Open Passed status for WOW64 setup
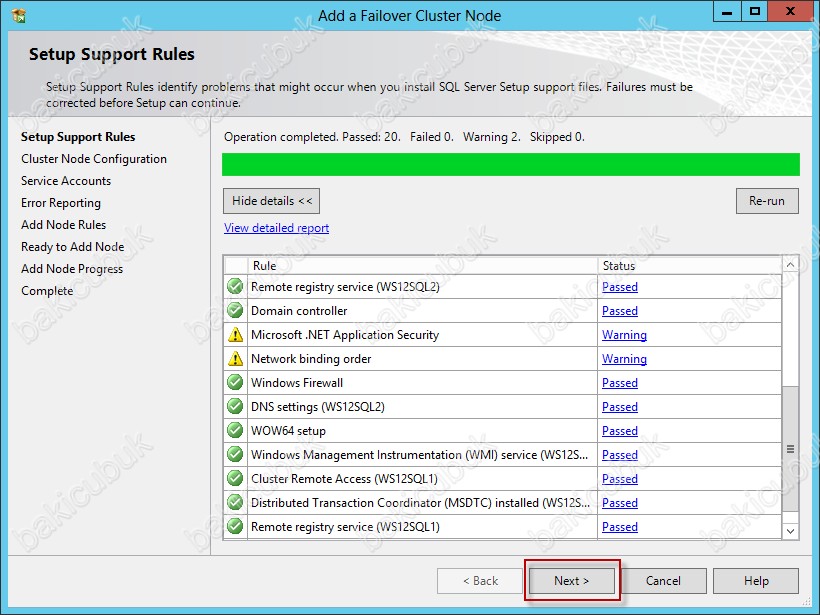 [620, 431]
